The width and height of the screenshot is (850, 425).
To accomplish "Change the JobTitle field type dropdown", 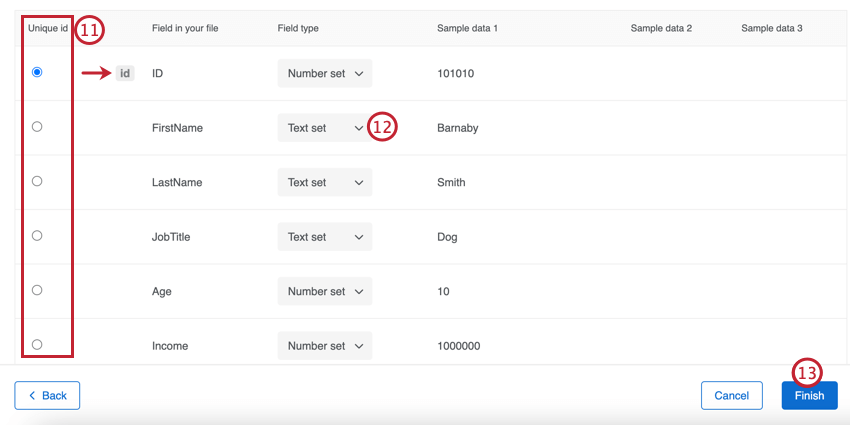I will pyautogui.click(x=324, y=237).
